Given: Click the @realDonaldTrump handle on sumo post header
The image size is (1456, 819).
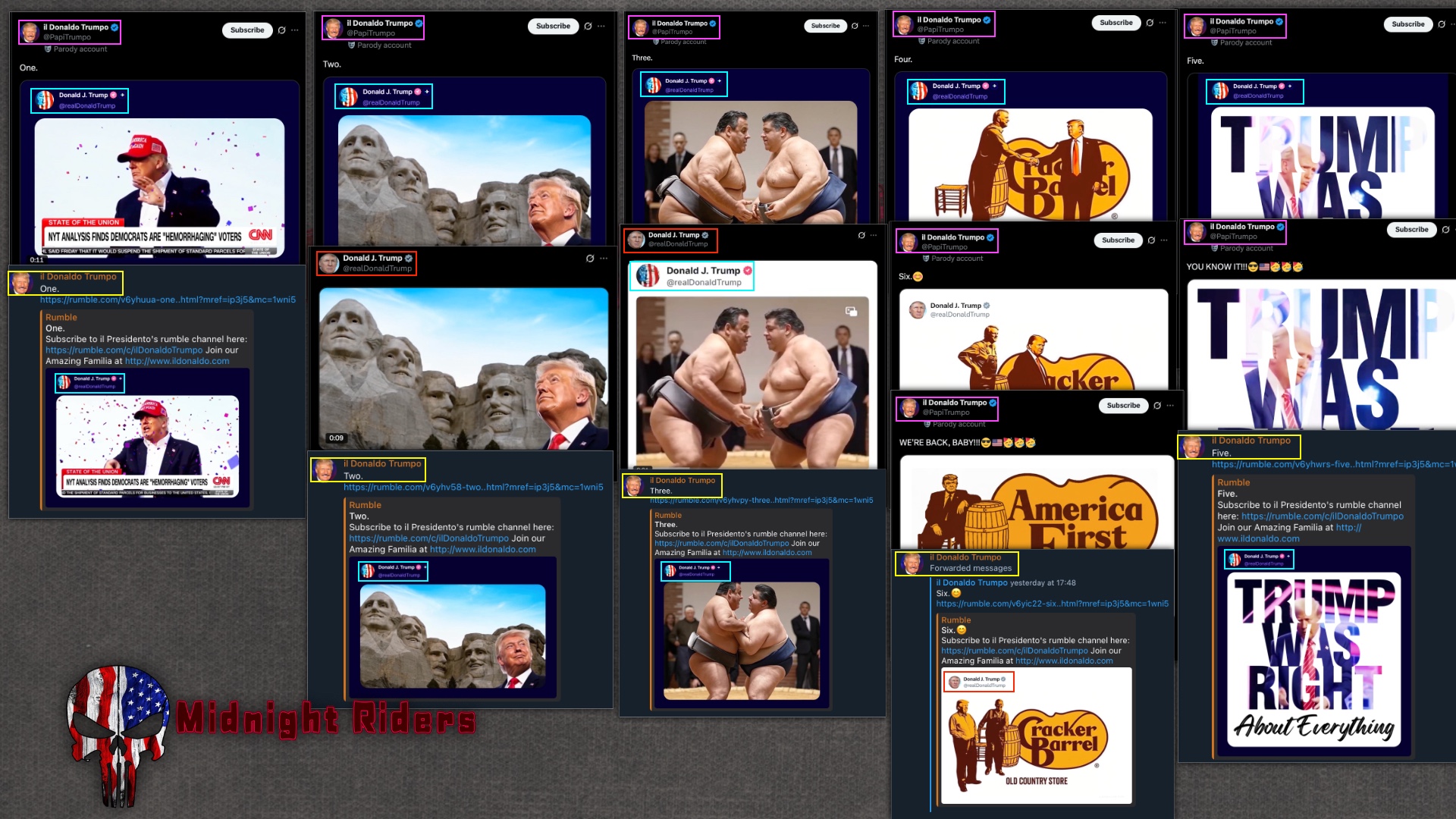Looking at the screenshot, I should tap(678, 244).
